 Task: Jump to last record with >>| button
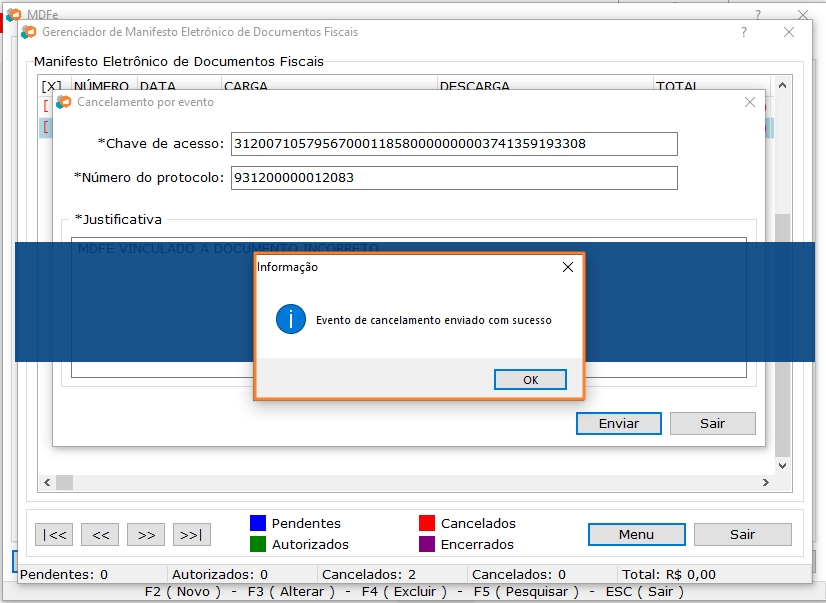point(192,535)
